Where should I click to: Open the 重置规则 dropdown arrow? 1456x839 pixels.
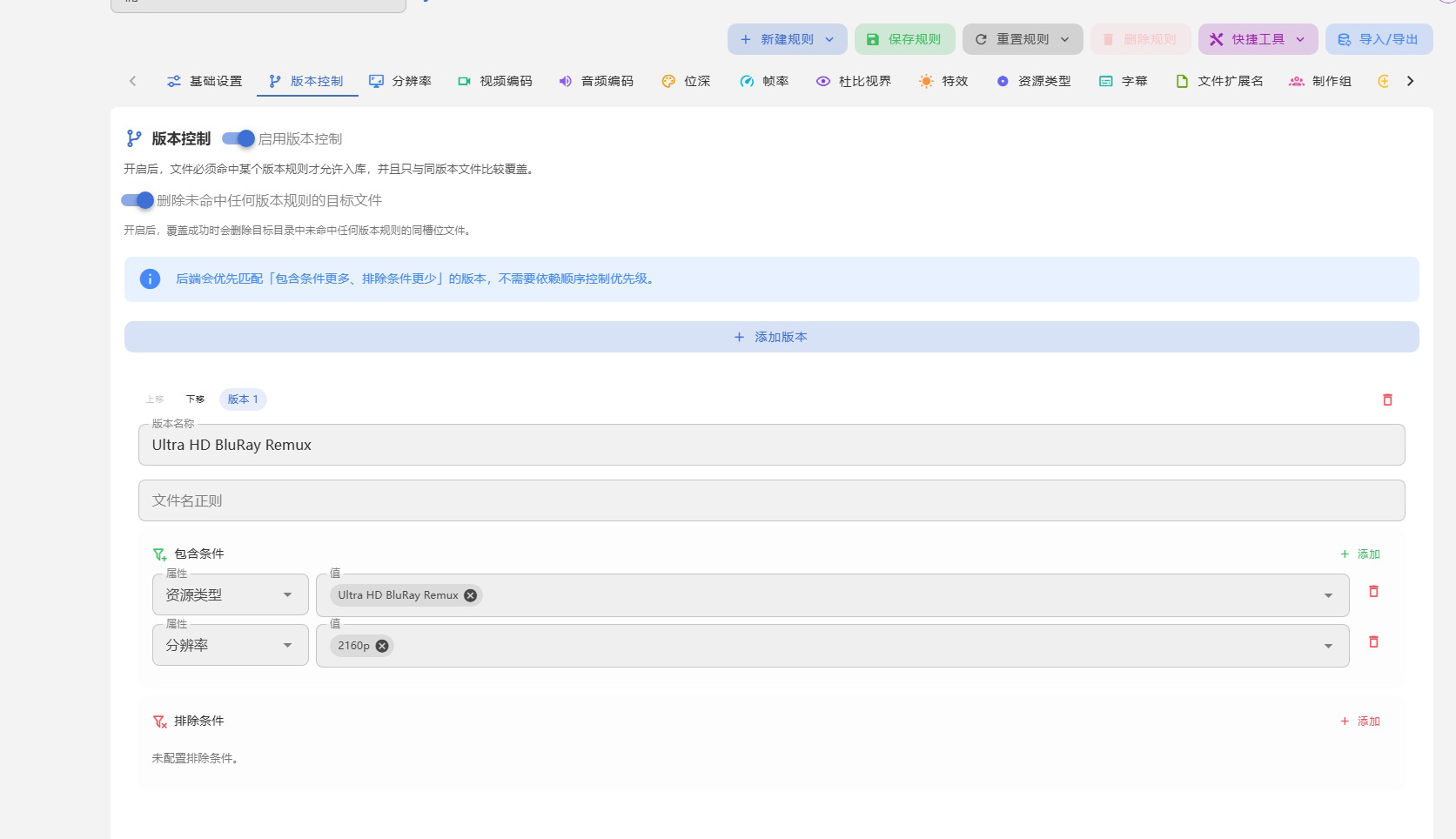(1064, 39)
